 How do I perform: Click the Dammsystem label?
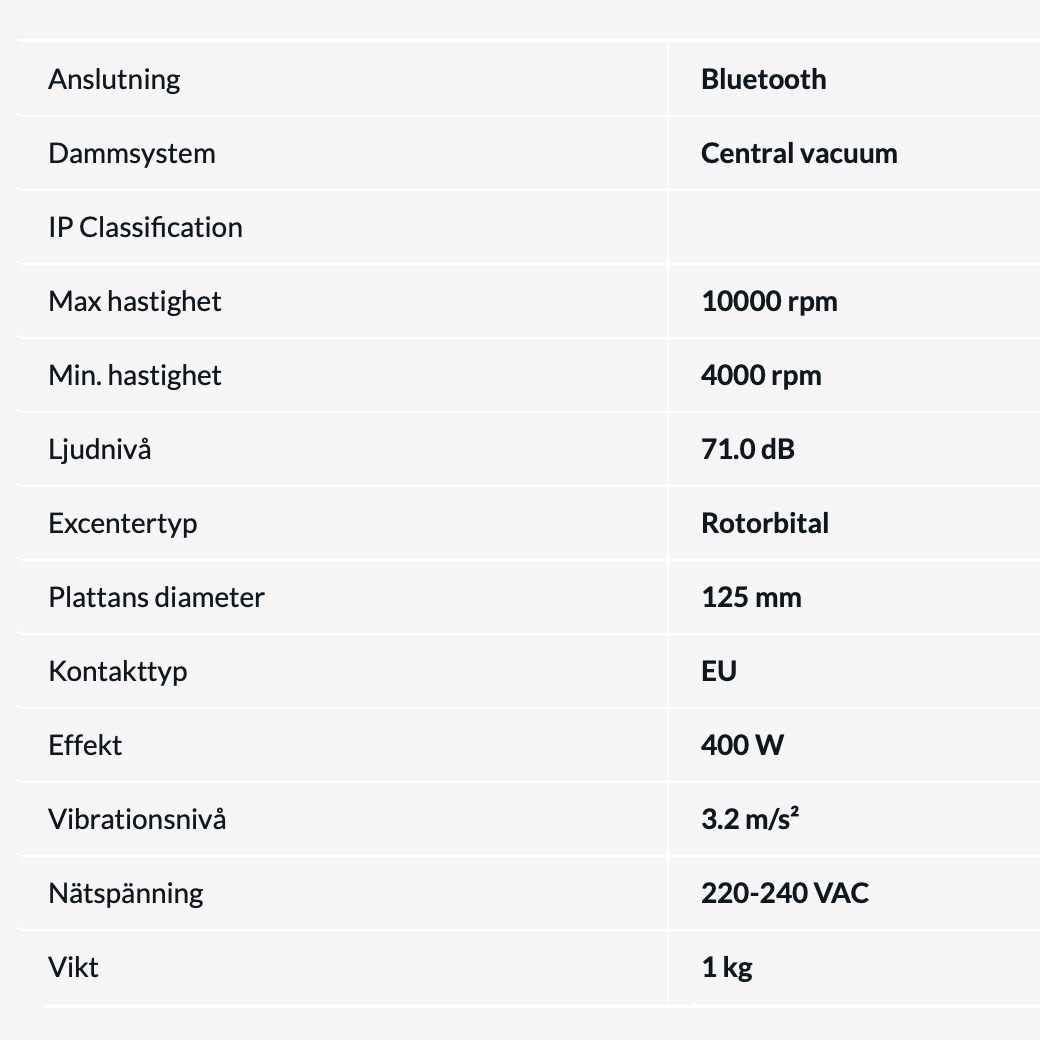click(x=132, y=154)
